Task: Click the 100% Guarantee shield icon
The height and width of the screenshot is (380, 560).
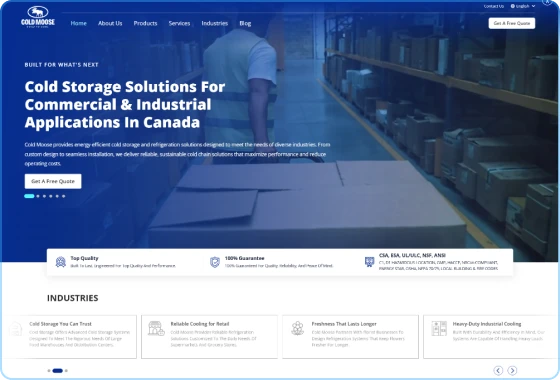Action: tap(215, 262)
